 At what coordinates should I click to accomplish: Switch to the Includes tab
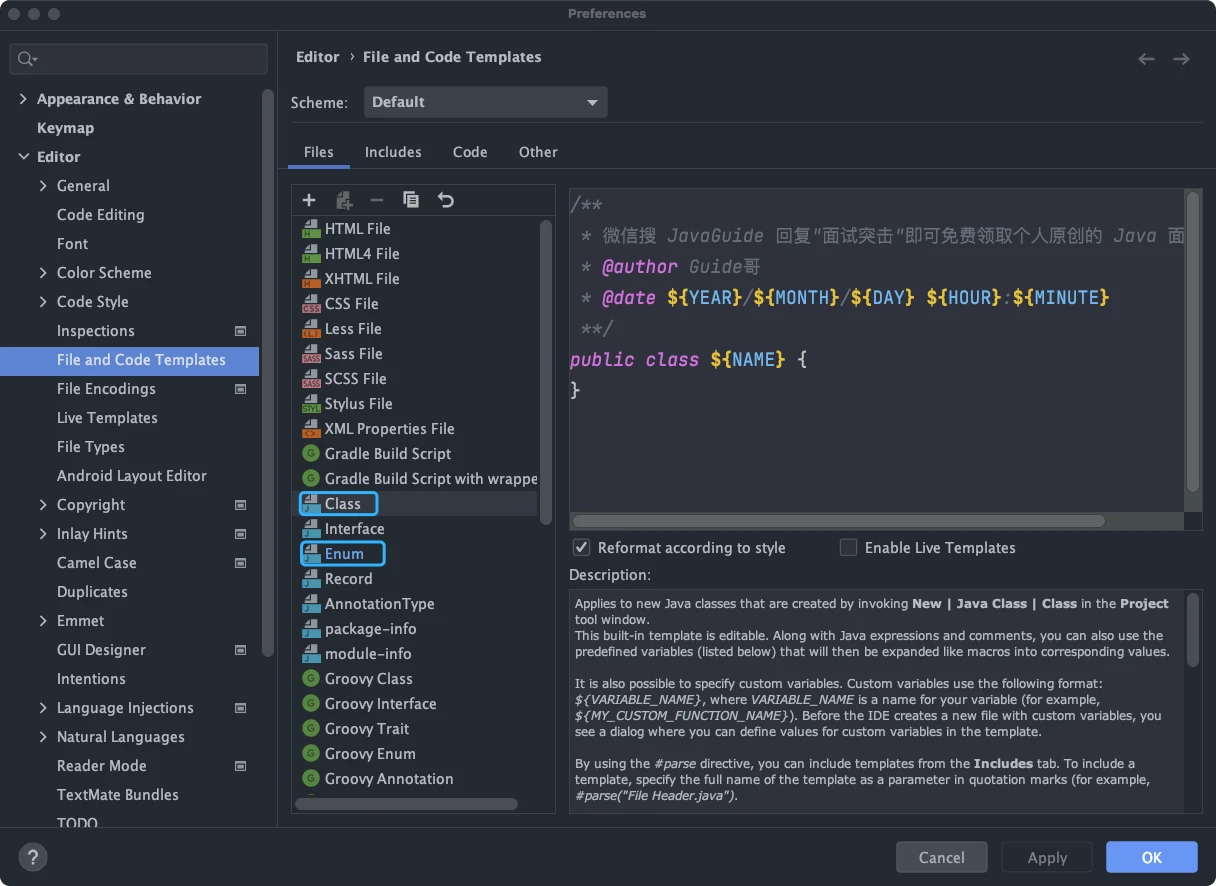pos(393,152)
